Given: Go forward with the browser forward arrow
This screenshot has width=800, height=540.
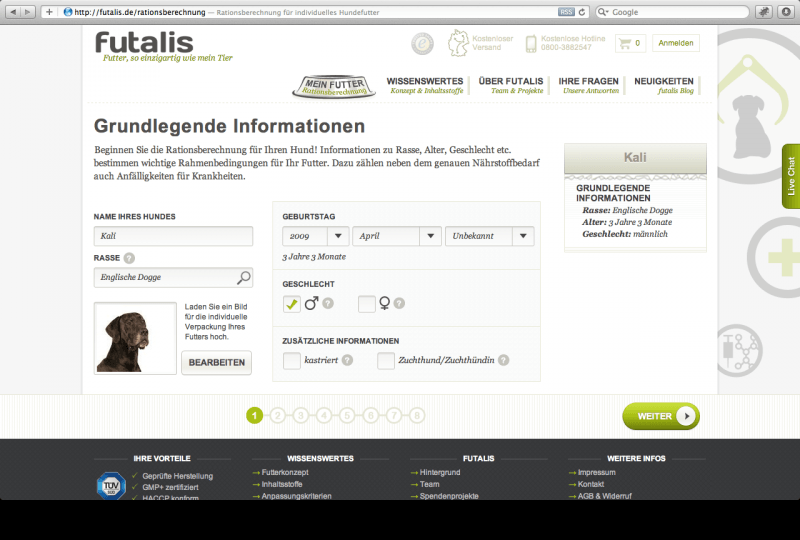Looking at the screenshot, I should 28,12.
